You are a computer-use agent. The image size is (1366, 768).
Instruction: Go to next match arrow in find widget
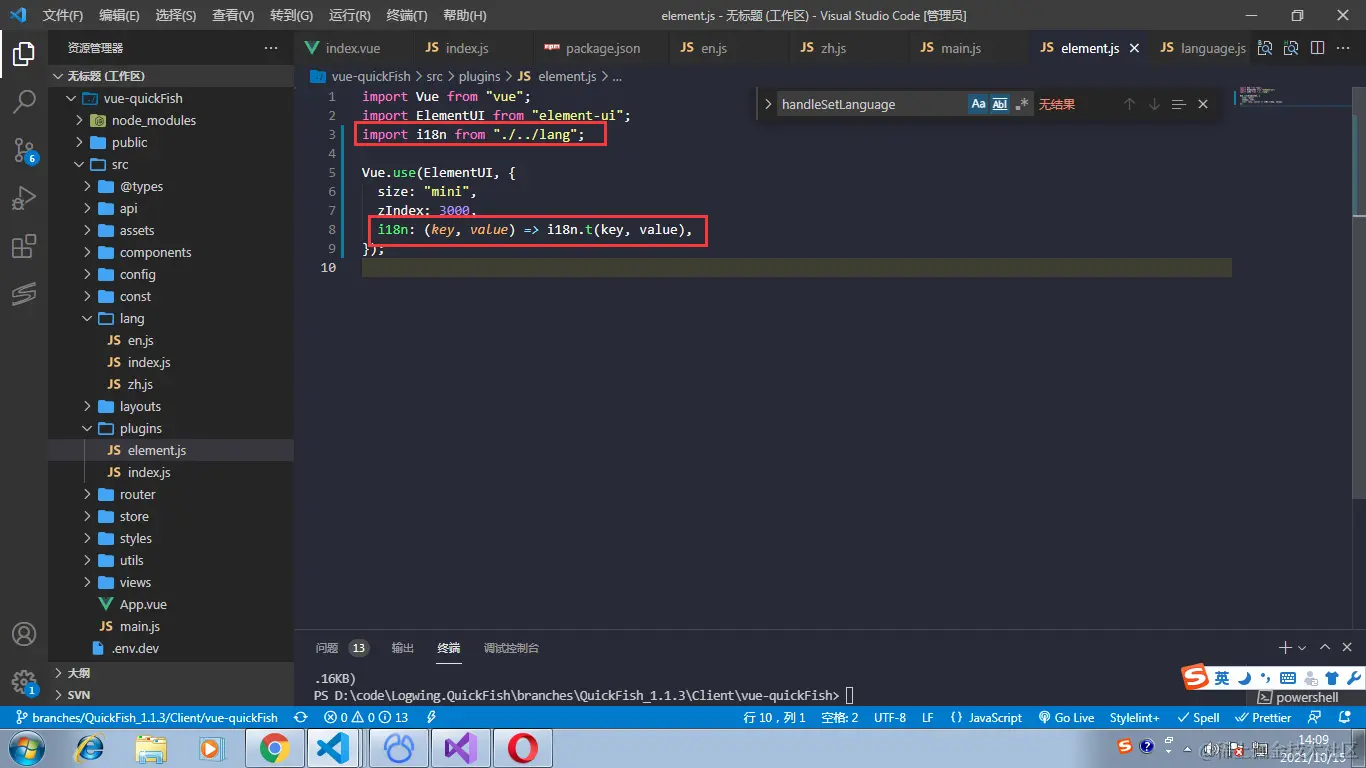[1154, 104]
